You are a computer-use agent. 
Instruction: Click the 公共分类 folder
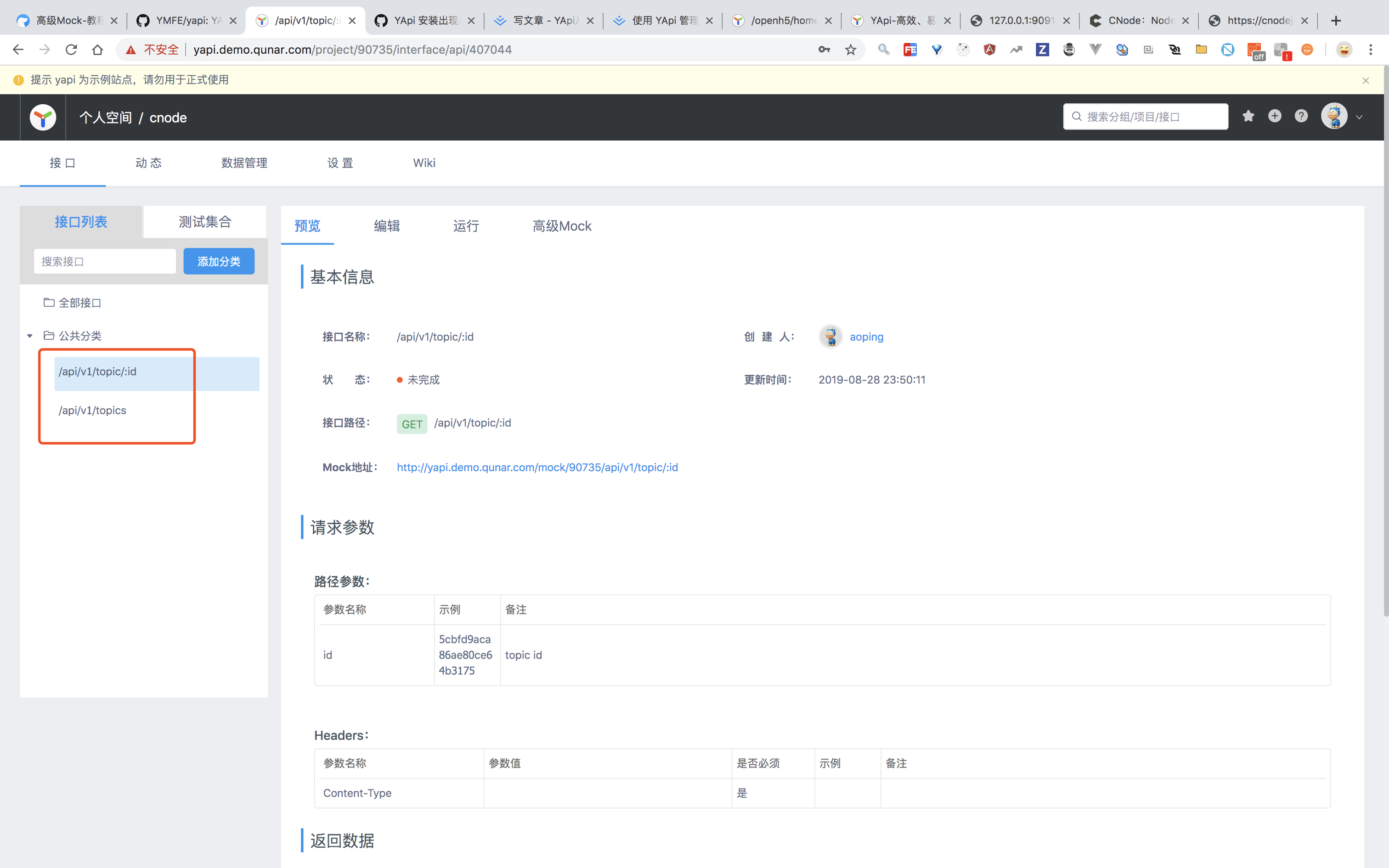[x=73, y=336]
